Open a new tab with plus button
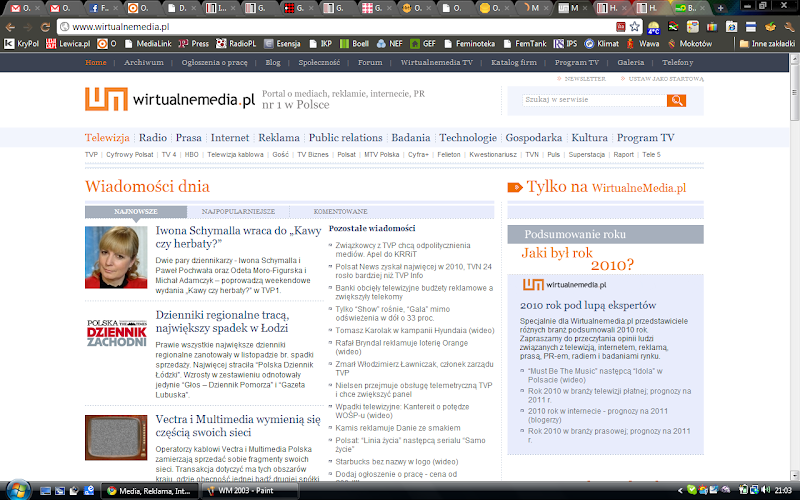 (720, 8)
